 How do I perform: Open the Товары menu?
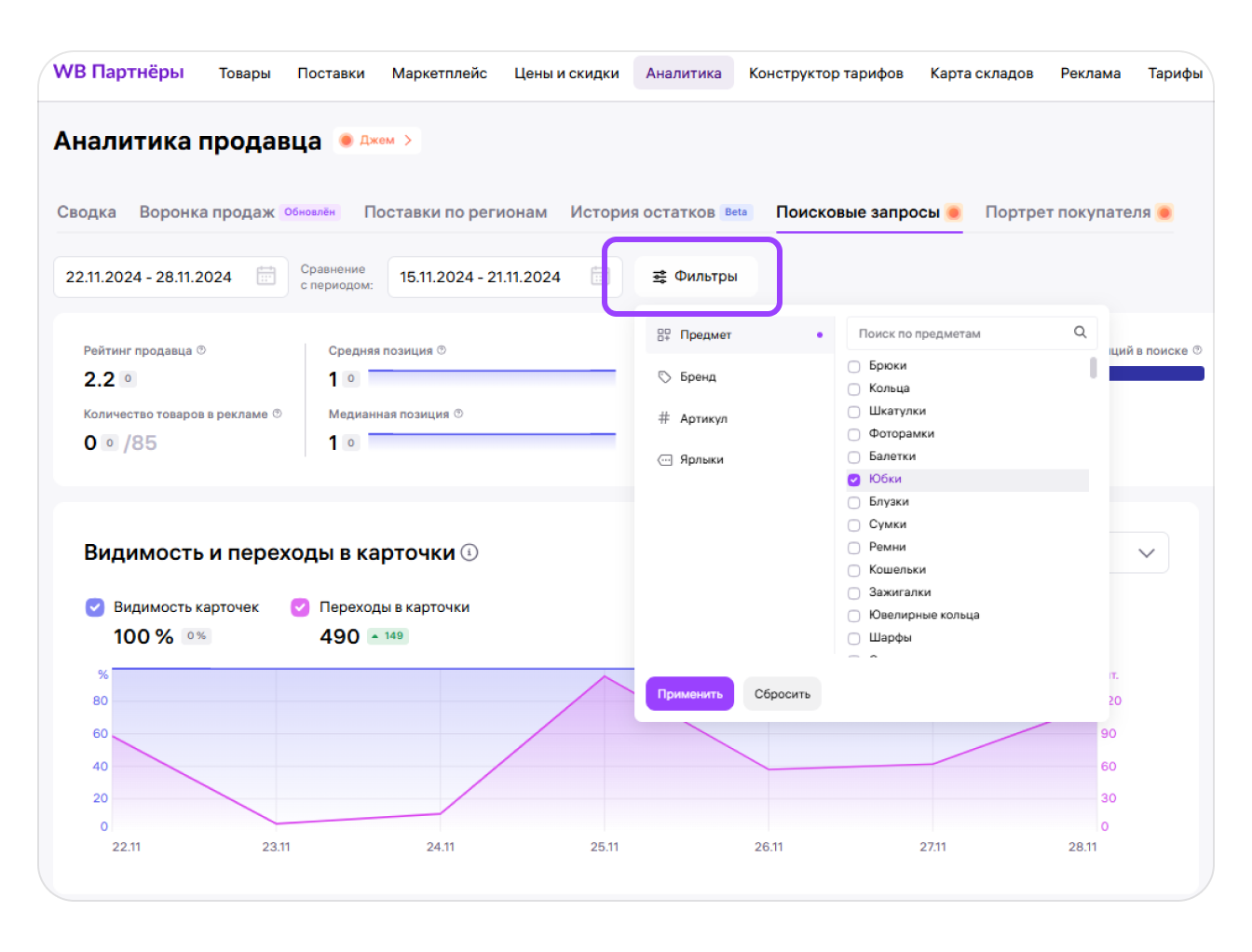tap(245, 73)
